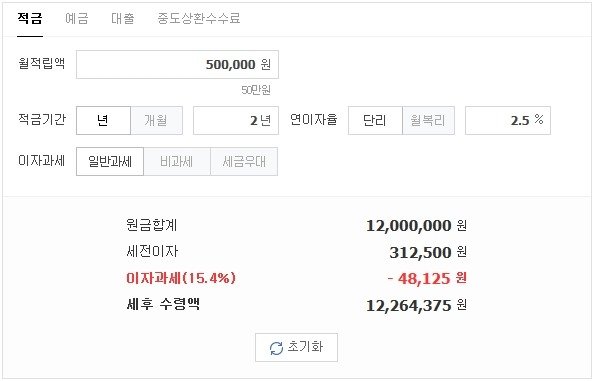Click the 세전이자 value 312,500 원
The image size is (594, 381).
[x=428, y=252]
